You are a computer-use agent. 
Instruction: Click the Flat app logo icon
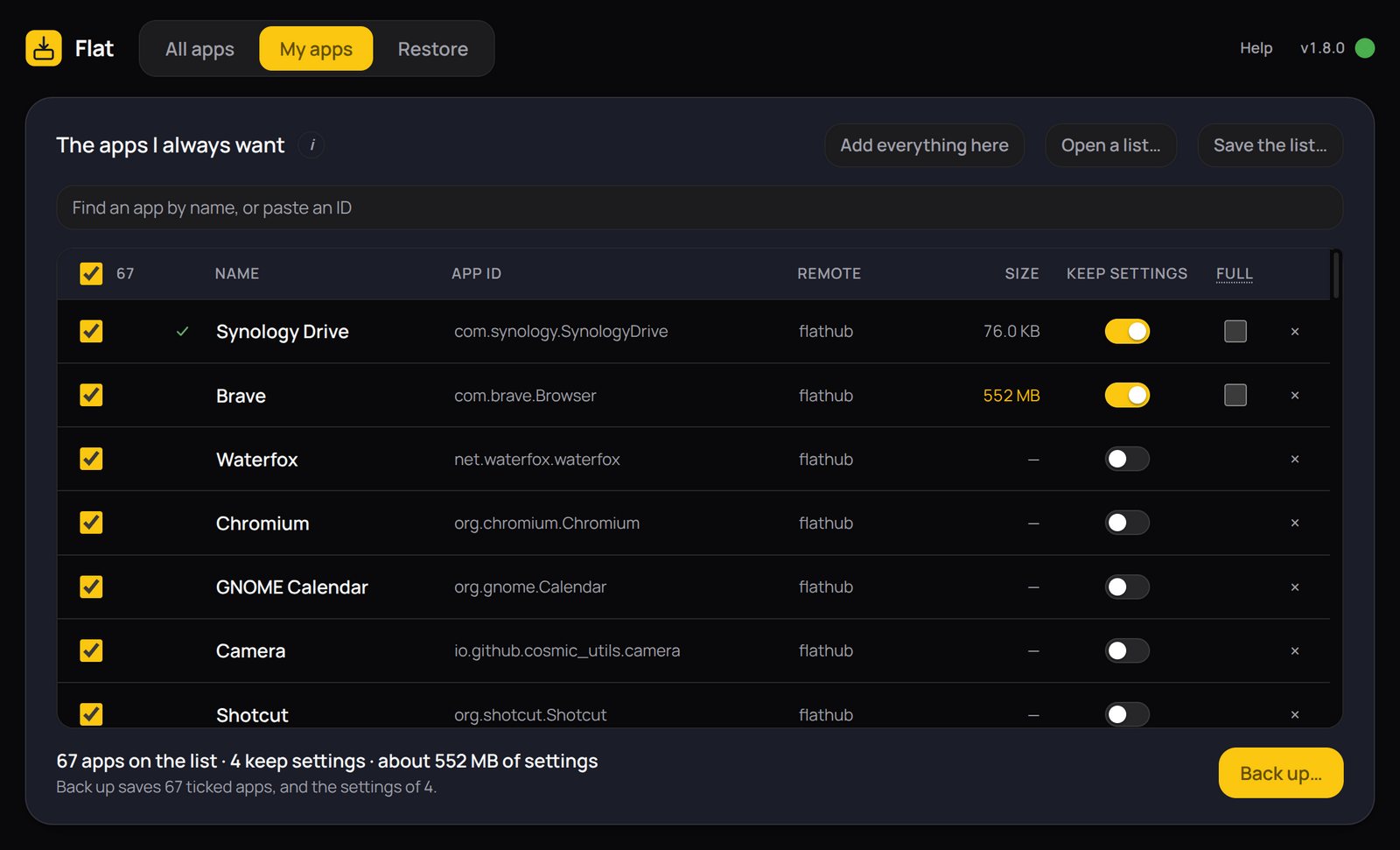pyautogui.click(x=44, y=48)
